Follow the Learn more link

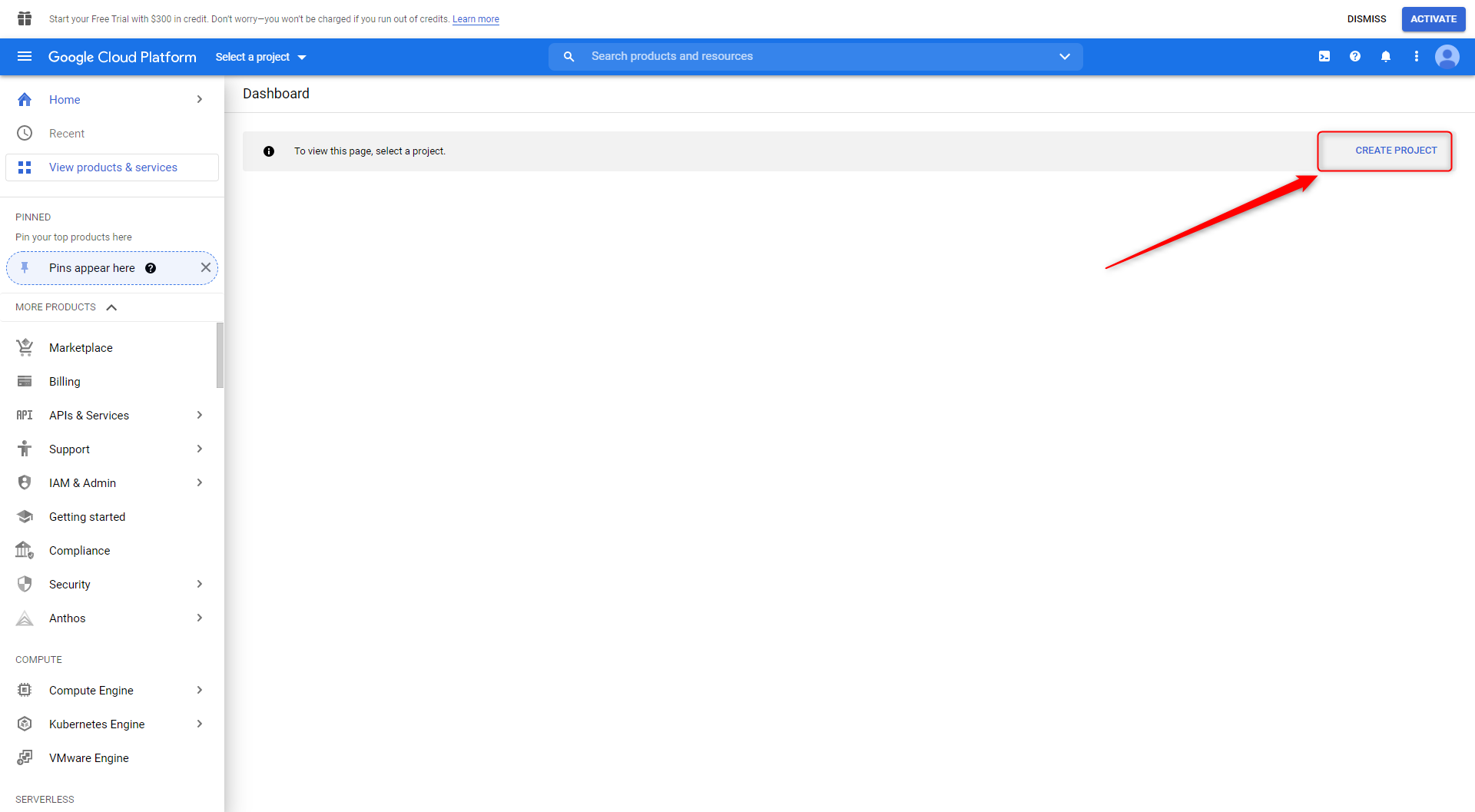click(x=476, y=19)
